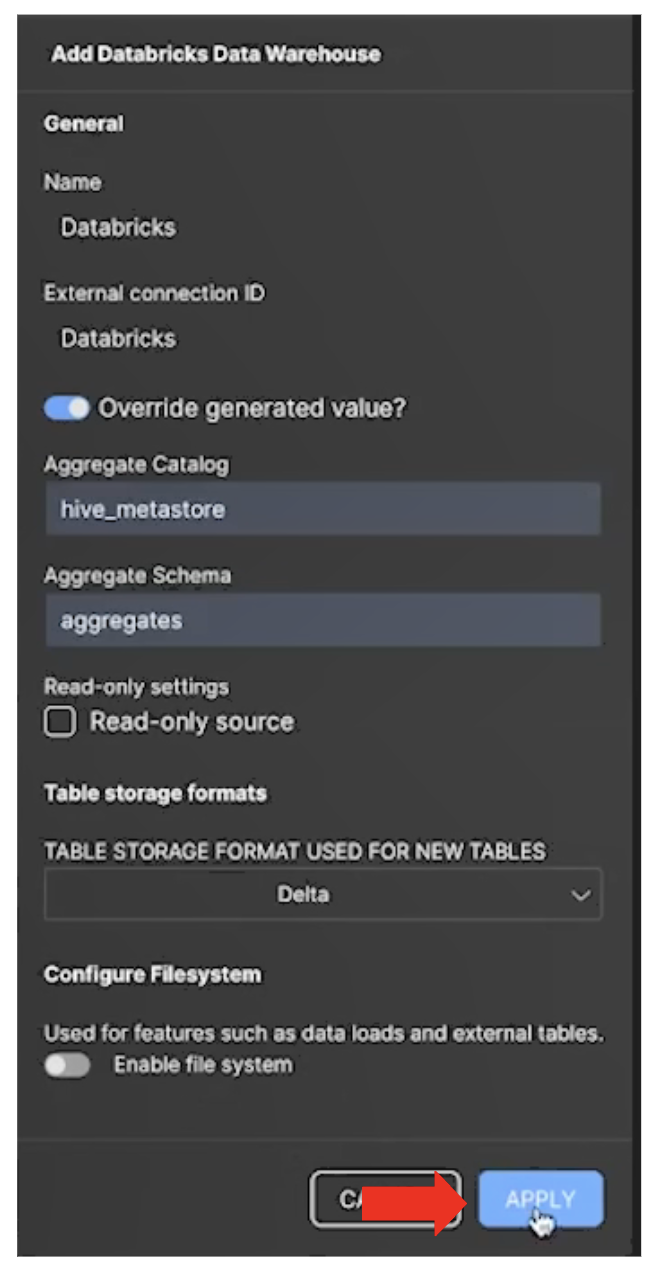Click the Table storage formats heading
Viewport: 654px width, 1270px height.
pyautogui.click(x=155, y=794)
